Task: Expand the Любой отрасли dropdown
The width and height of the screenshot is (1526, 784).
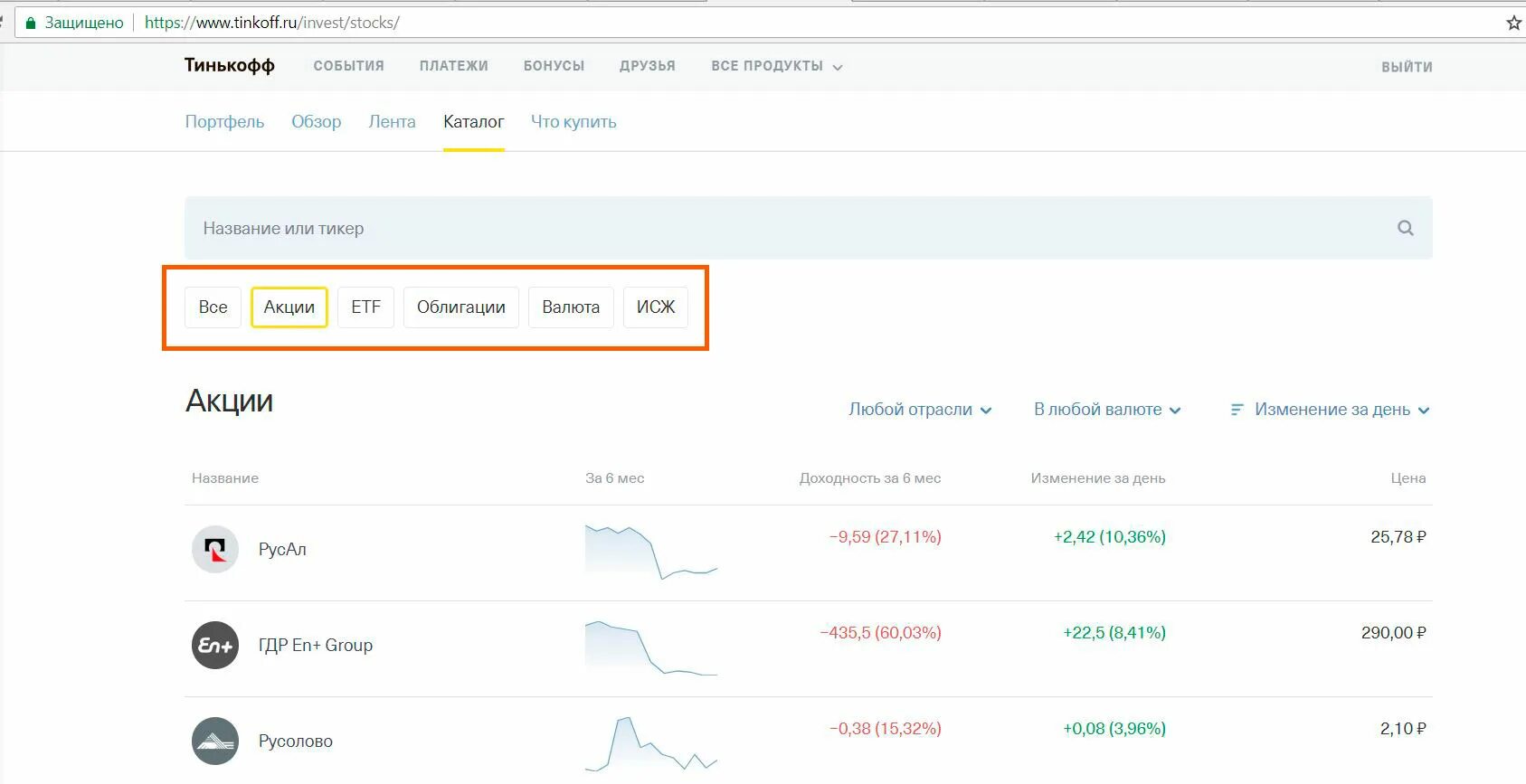Action: coord(920,410)
